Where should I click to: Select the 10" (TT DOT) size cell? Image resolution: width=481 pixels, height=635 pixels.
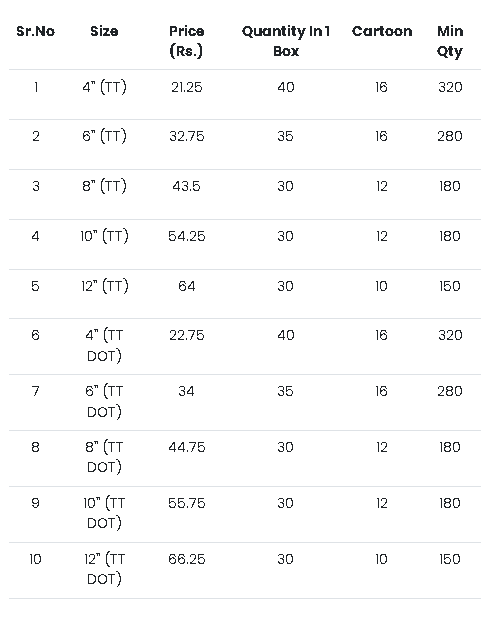coord(104,513)
